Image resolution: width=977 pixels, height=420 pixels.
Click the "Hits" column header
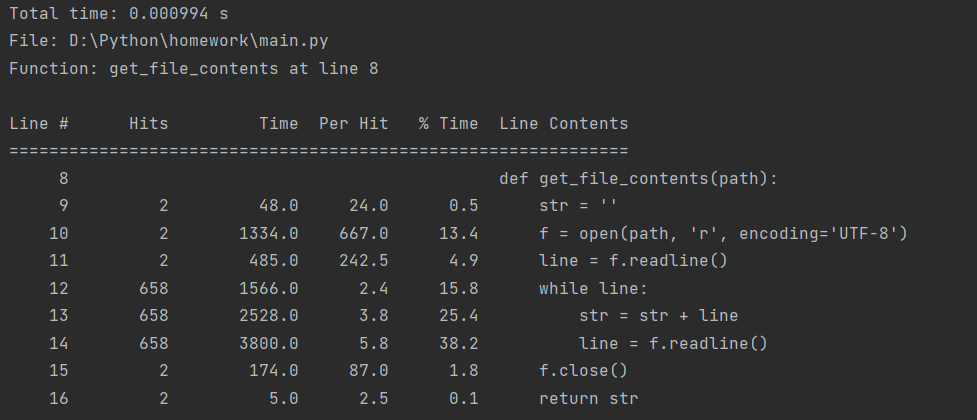point(148,124)
